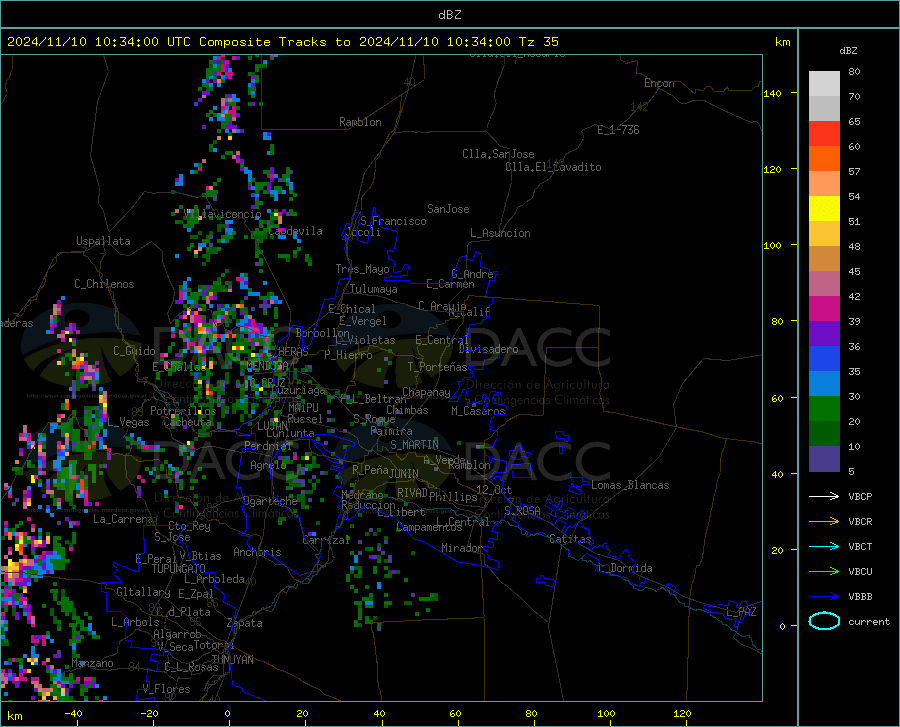Select the magenta 39 dBZ color swatch
Screen dimensions: 900x727
(824, 309)
